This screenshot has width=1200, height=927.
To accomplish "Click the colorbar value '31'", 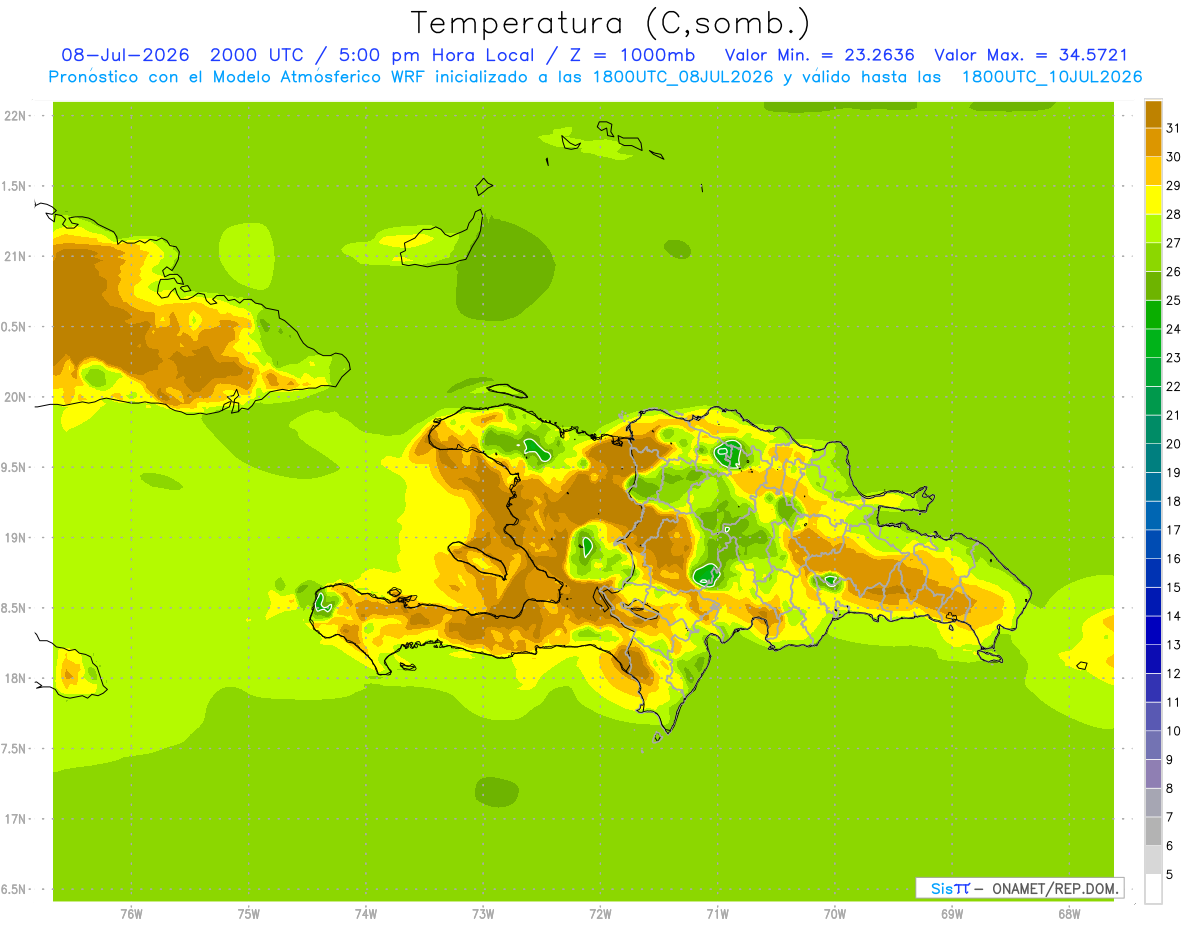I will tap(1173, 128).
